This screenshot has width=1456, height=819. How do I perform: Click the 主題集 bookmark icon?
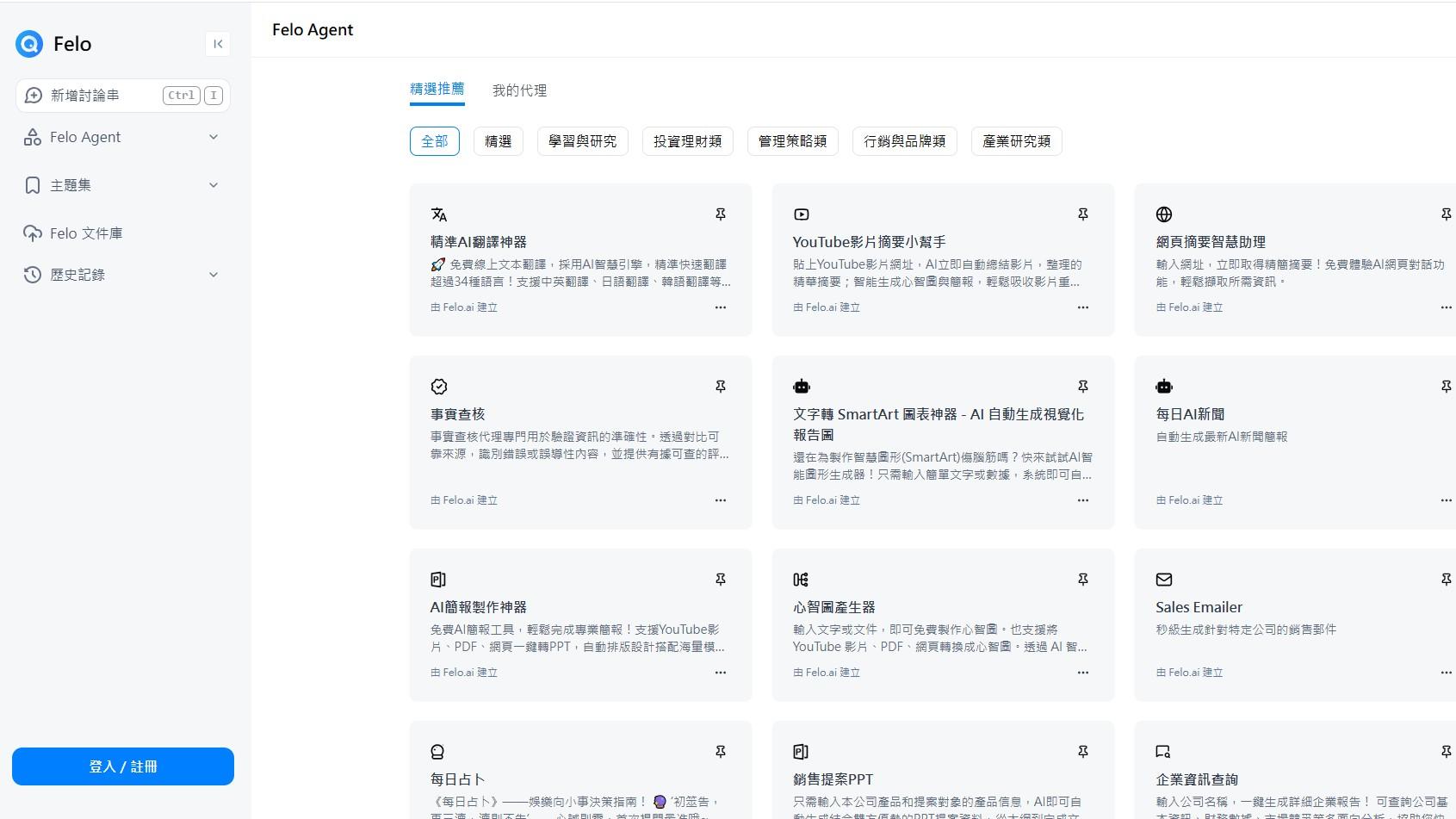point(33,185)
